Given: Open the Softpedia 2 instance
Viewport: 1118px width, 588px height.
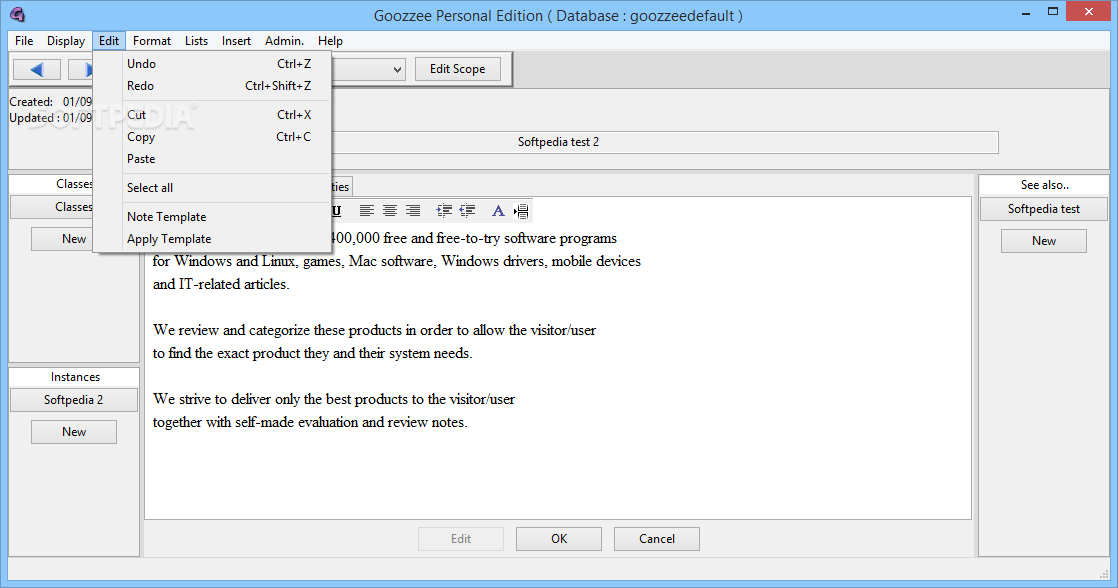Looking at the screenshot, I should pyautogui.click(x=73, y=400).
